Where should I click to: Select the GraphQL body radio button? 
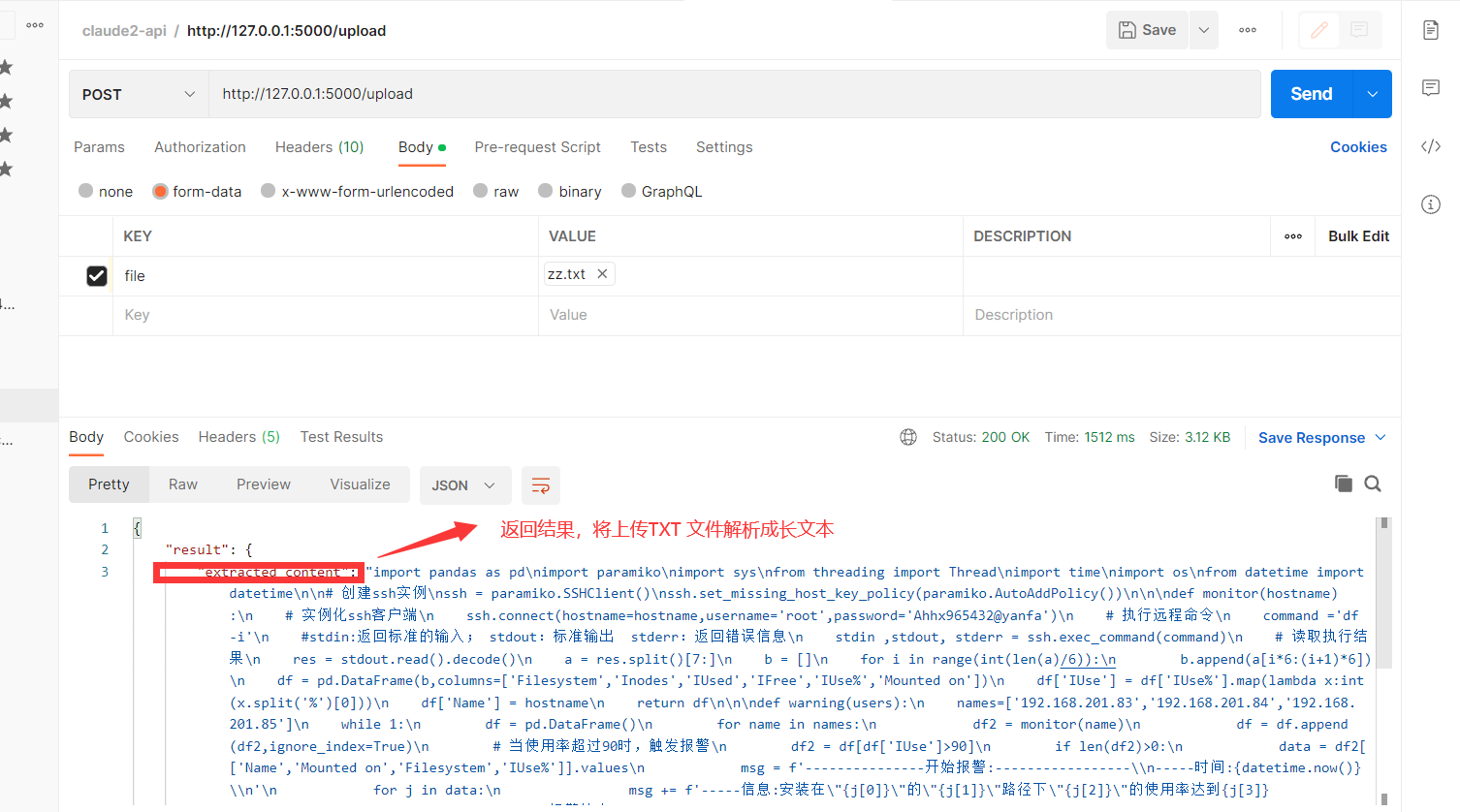[628, 191]
